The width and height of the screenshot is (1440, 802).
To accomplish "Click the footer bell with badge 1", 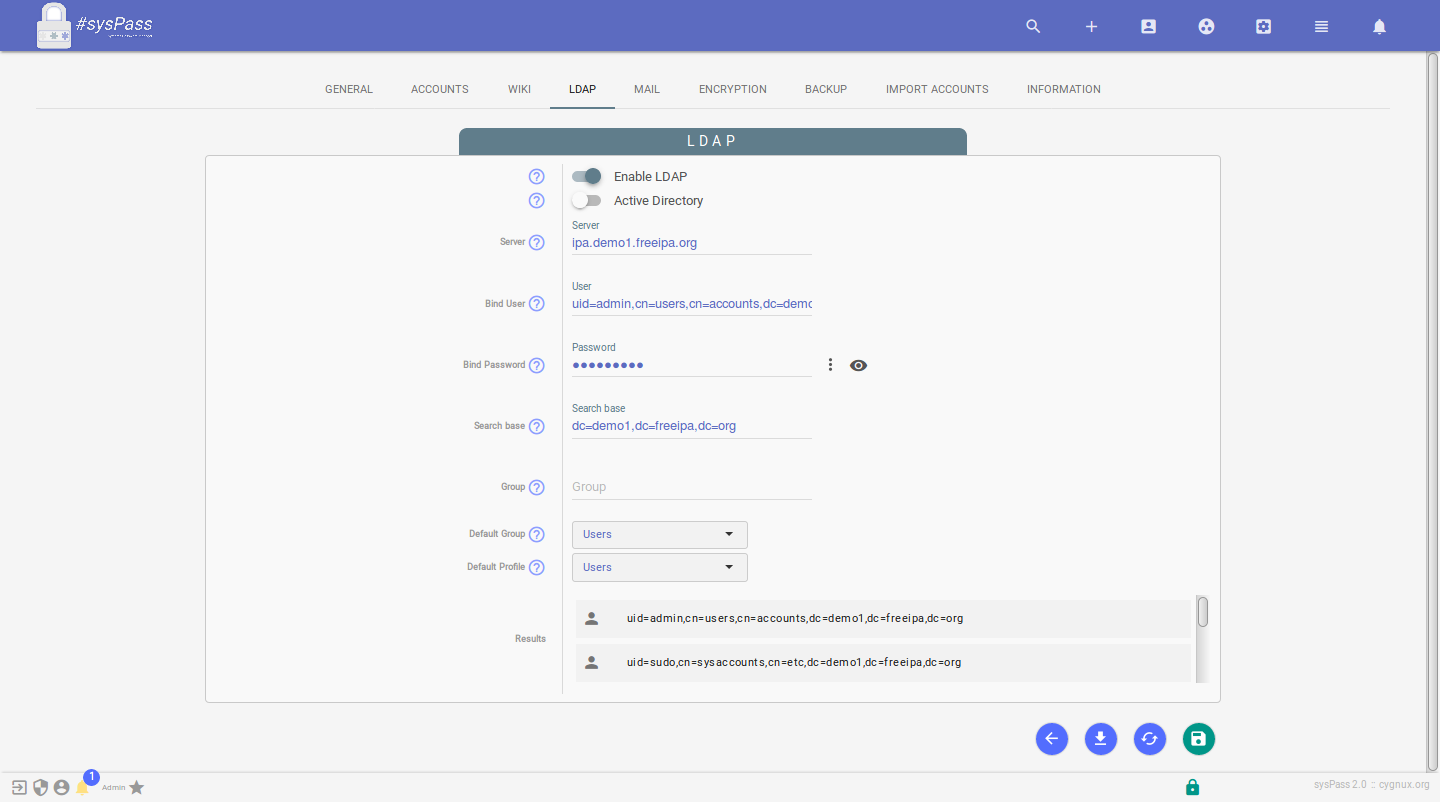I will 83,787.
